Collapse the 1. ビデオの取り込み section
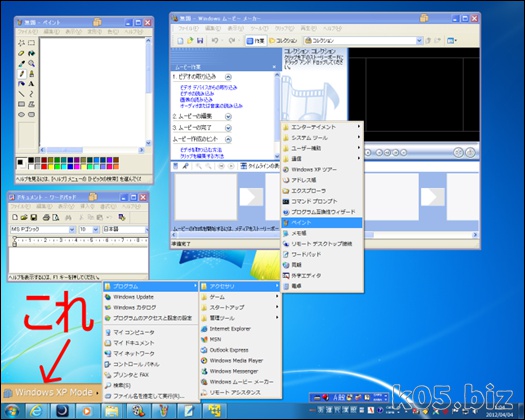 pos(228,77)
